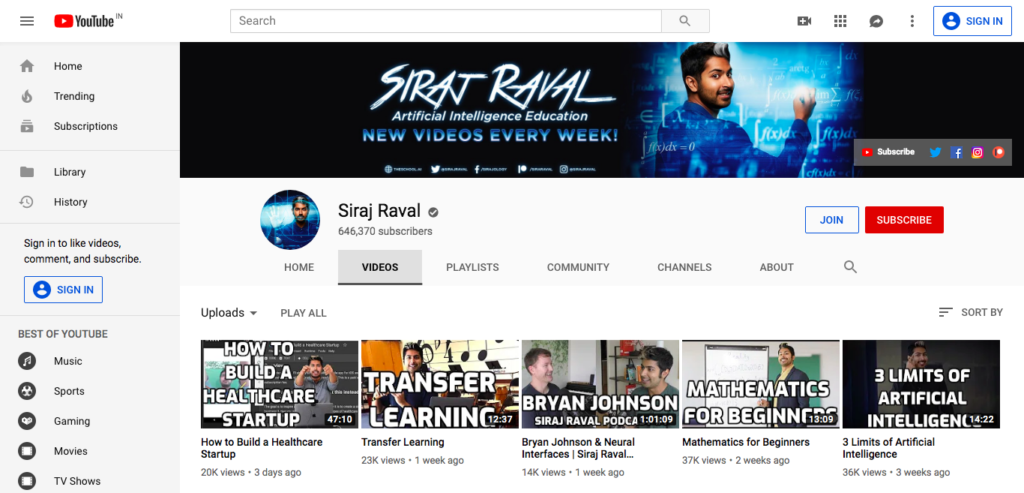Viewport: 1024px width, 493px height.
Task: Click the Facebook icon on channel banner
Action: point(956,152)
